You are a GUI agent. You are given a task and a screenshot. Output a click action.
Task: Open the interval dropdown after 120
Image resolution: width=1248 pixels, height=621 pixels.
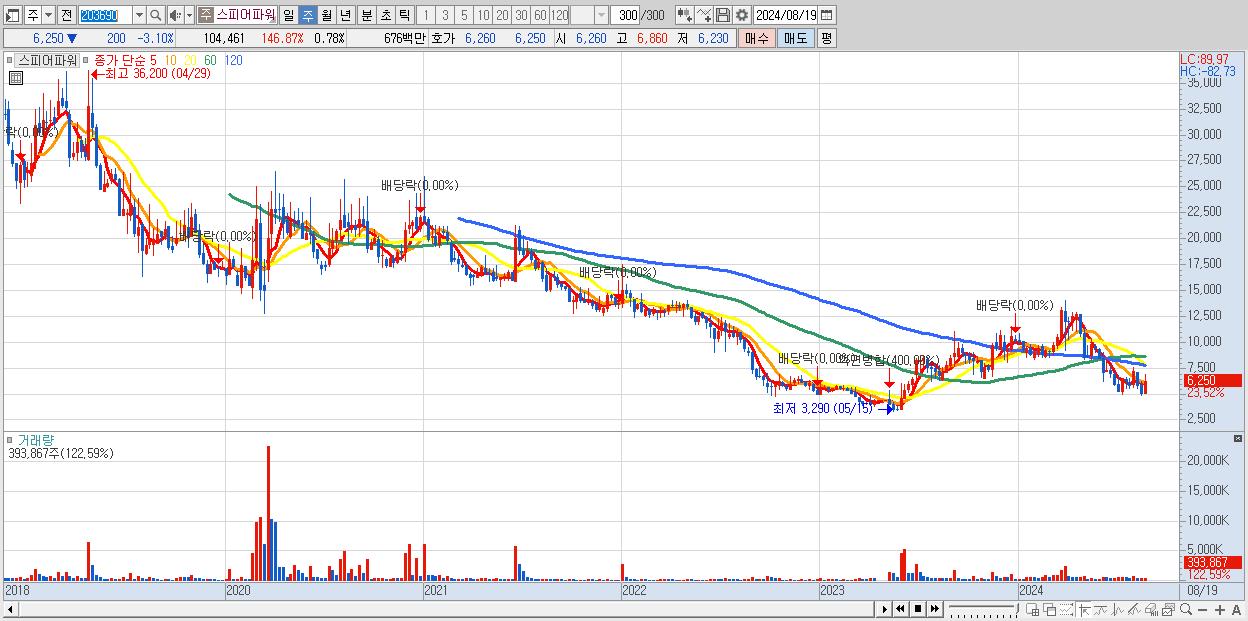(601, 15)
